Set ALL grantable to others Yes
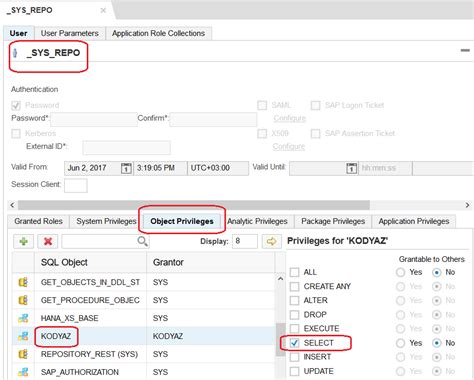Screen dimensions: 474x380 coord(400,272)
